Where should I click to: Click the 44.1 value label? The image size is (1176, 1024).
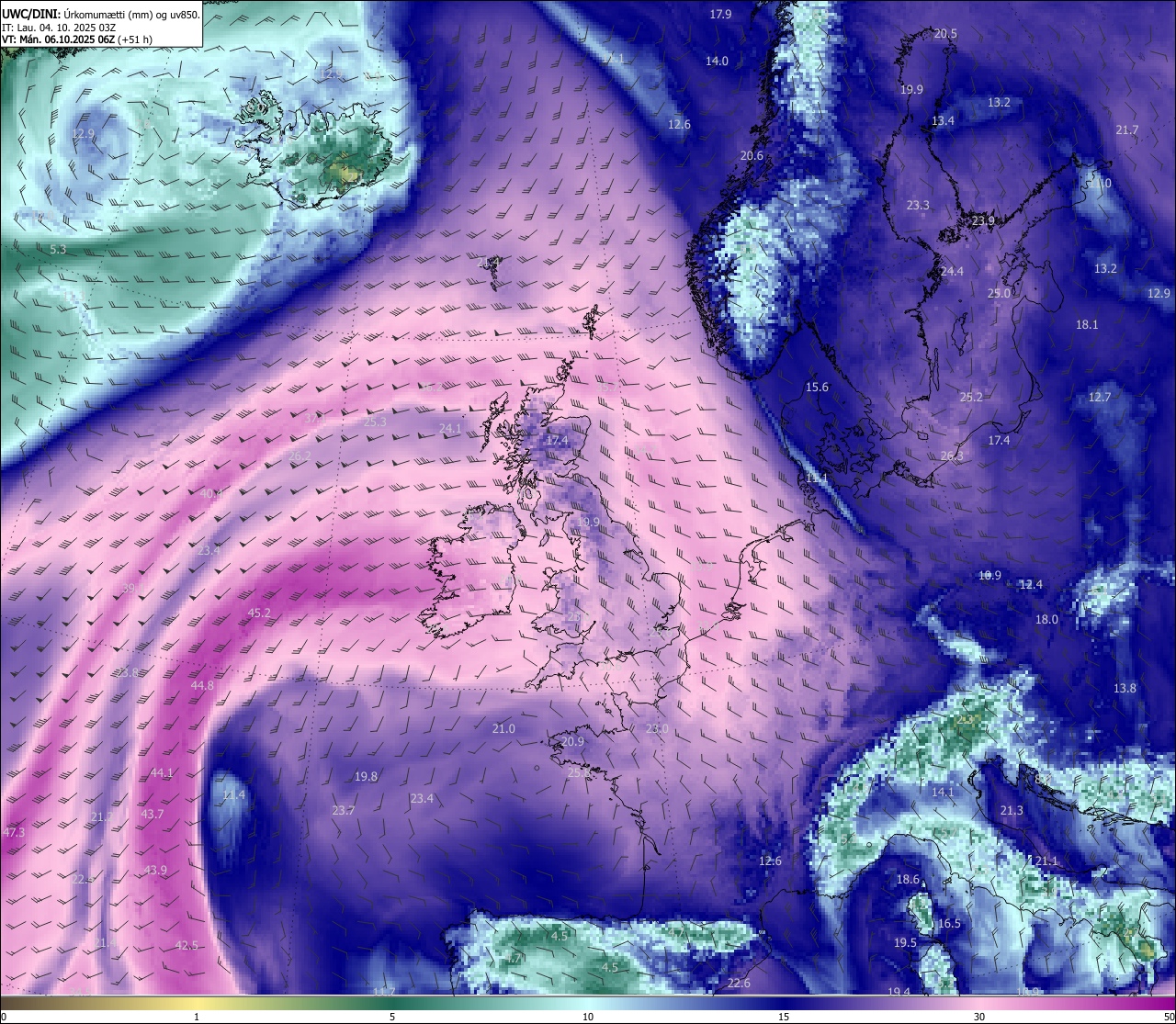pyautogui.click(x=161, y=773)
